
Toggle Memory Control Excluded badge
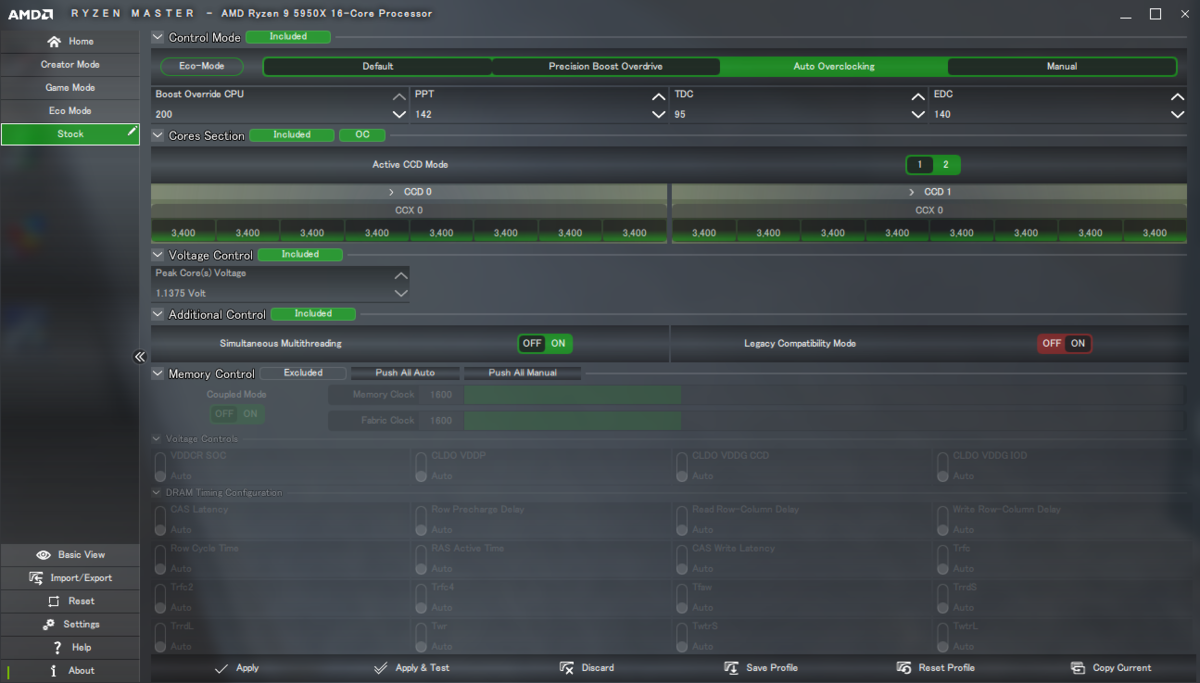pyautogui.click(x=303, y=373)
